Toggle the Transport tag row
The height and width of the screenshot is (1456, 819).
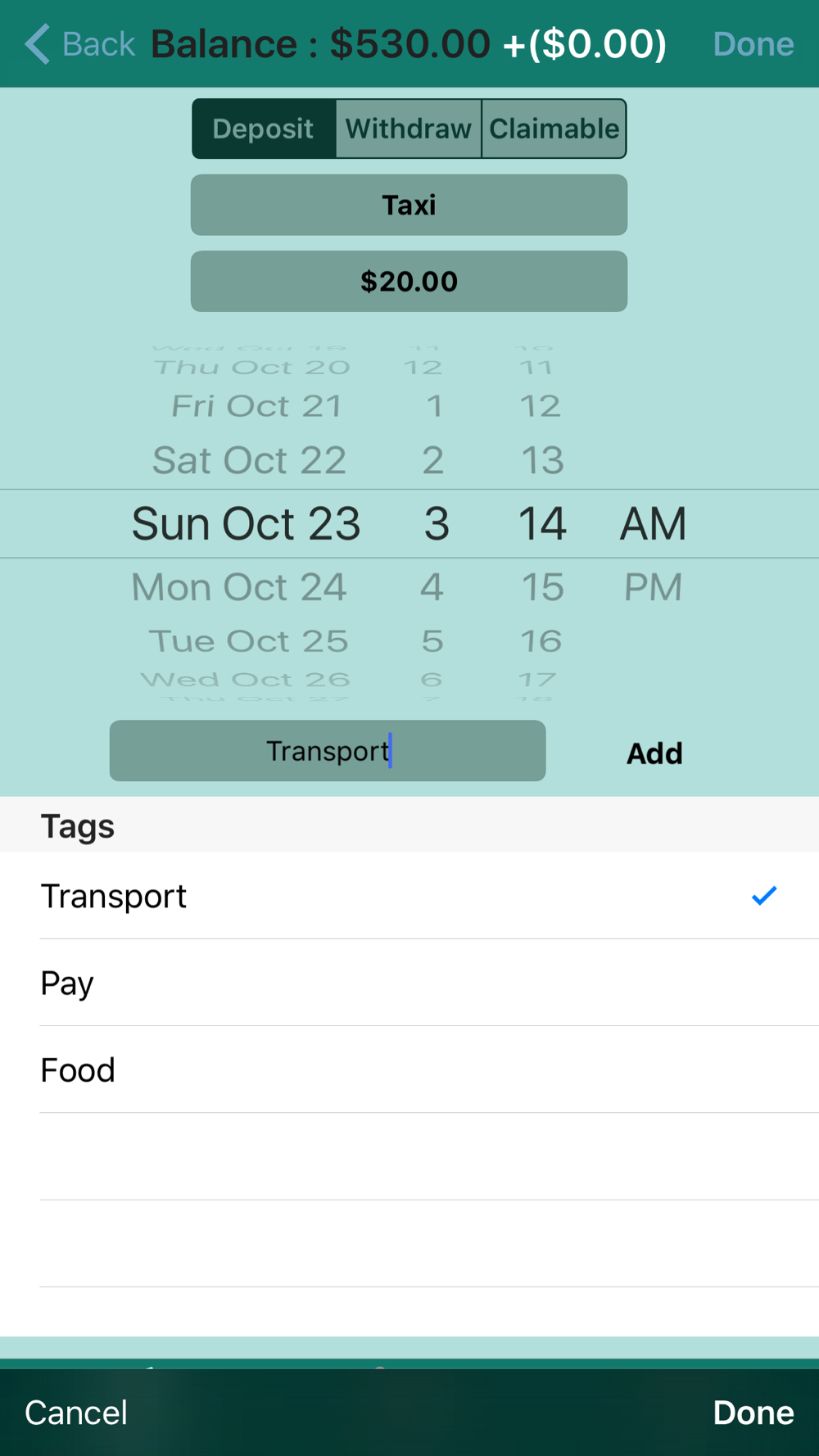coord(409,896)
